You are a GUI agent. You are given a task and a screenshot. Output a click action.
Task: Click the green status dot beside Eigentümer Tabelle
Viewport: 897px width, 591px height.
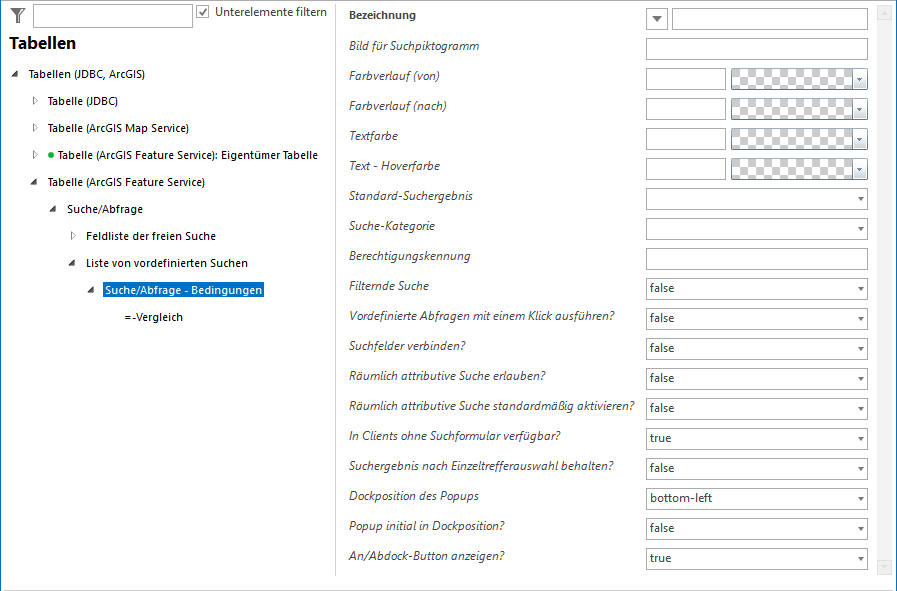pyautogui.click(x=51, y=155)
